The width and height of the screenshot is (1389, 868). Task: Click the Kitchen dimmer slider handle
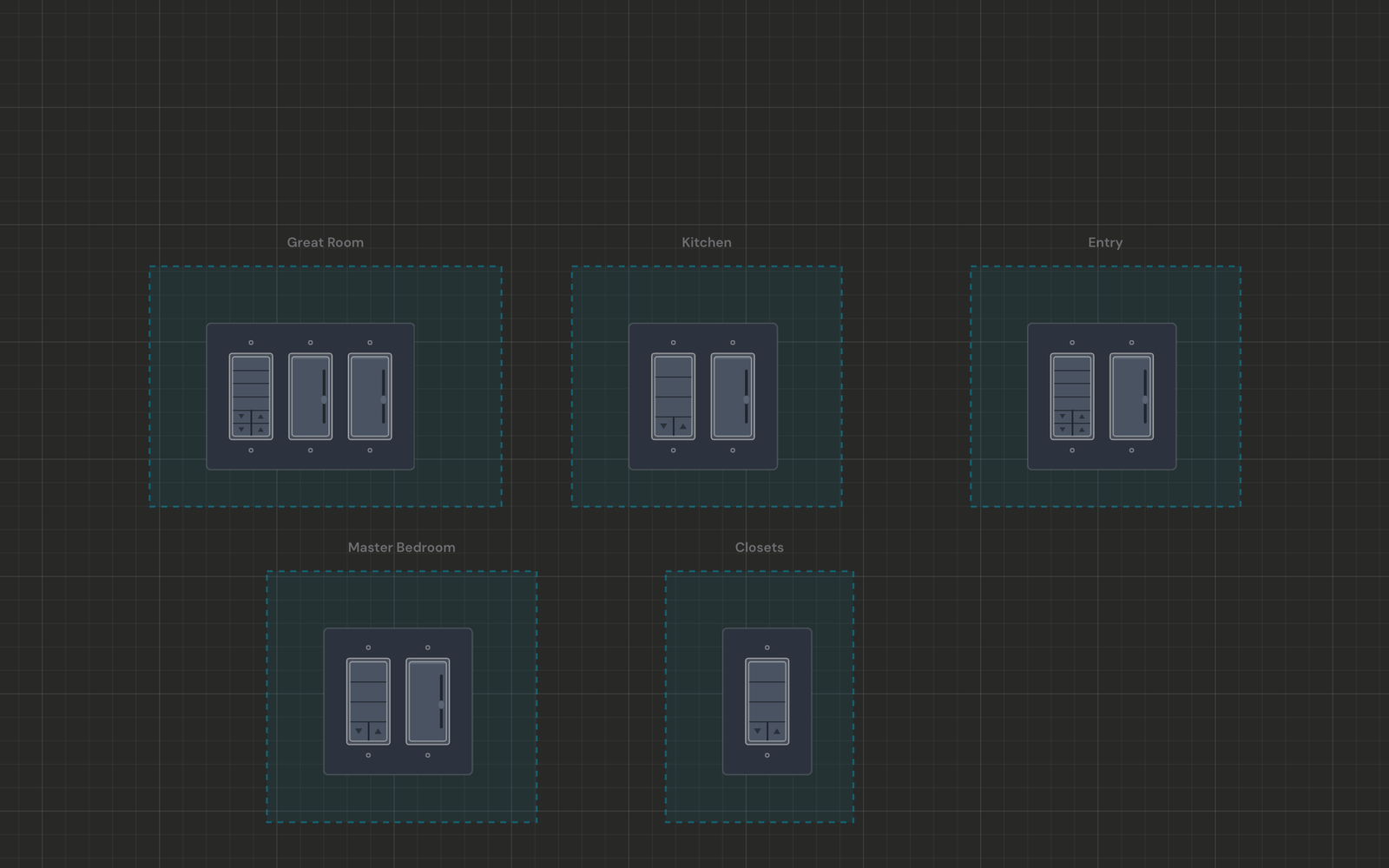click(747, 399)
